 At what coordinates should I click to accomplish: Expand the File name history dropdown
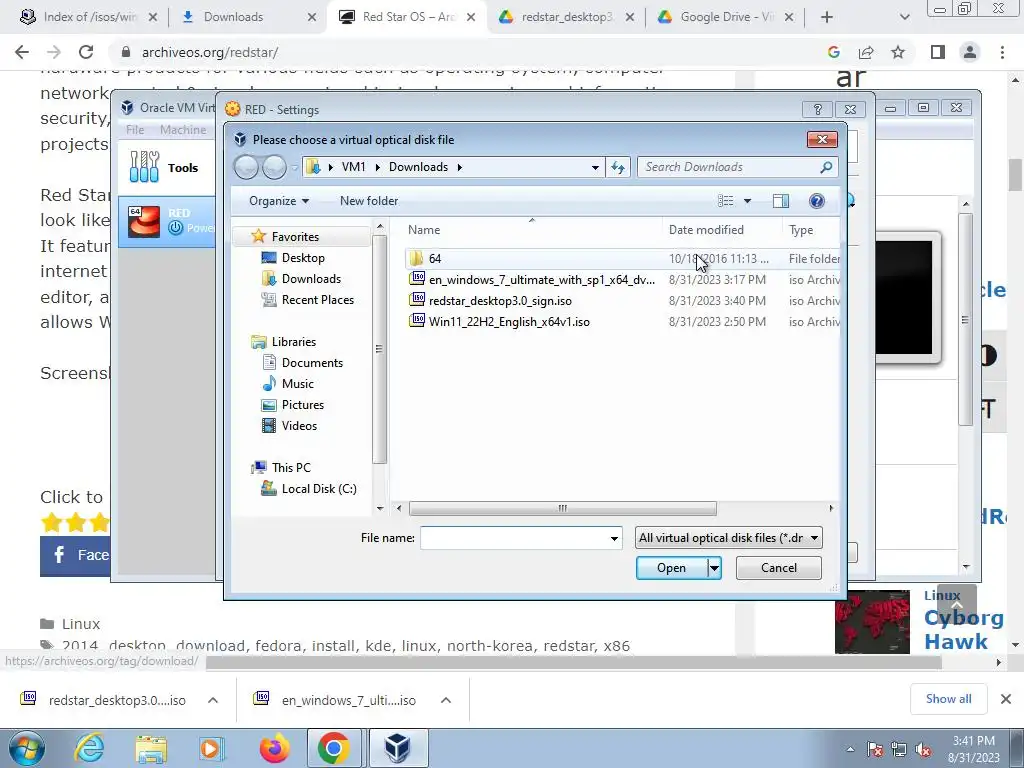point(614,538)
